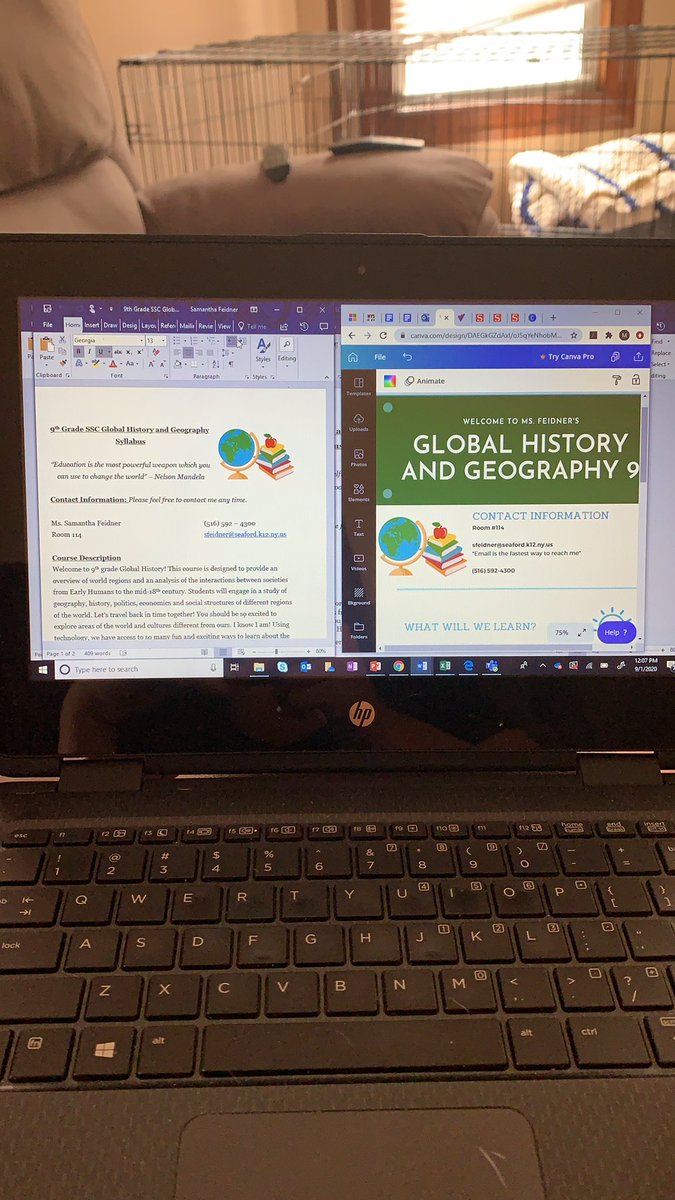Open Templates panel in Canva sidebar

click(358, 386)
